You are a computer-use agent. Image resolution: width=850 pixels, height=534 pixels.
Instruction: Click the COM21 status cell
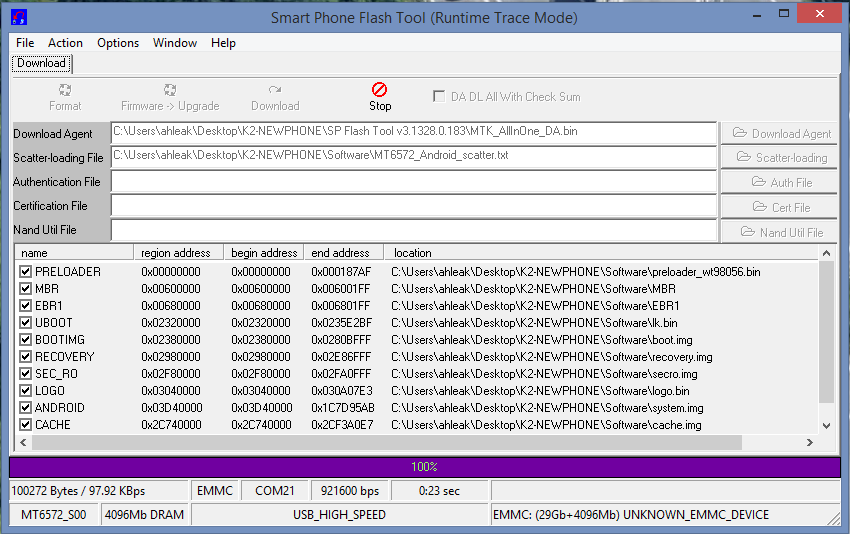(x=275, y=491)
